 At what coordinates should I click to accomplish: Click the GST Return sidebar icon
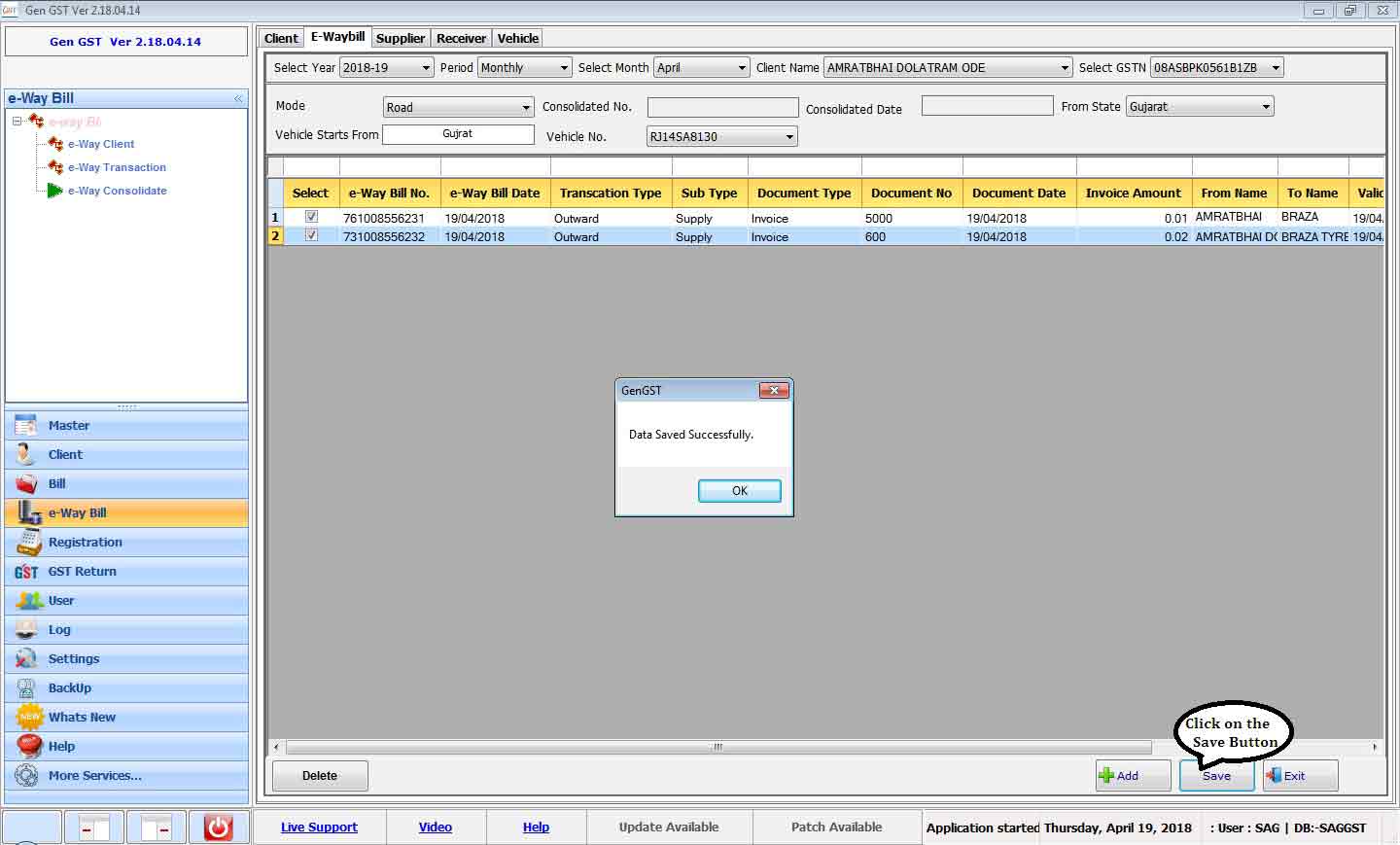click(27, 572)
